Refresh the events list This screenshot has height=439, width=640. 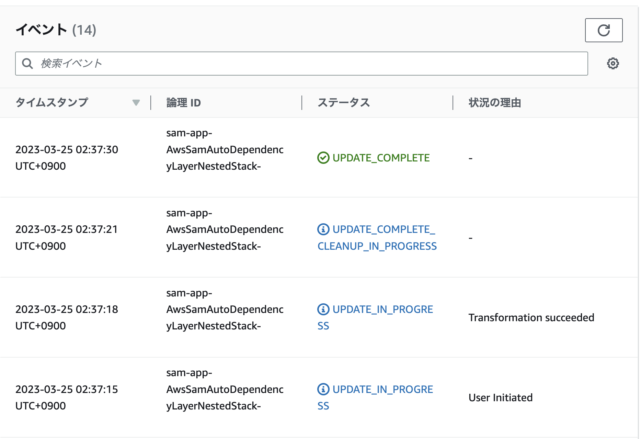click(x=604, y=30)
